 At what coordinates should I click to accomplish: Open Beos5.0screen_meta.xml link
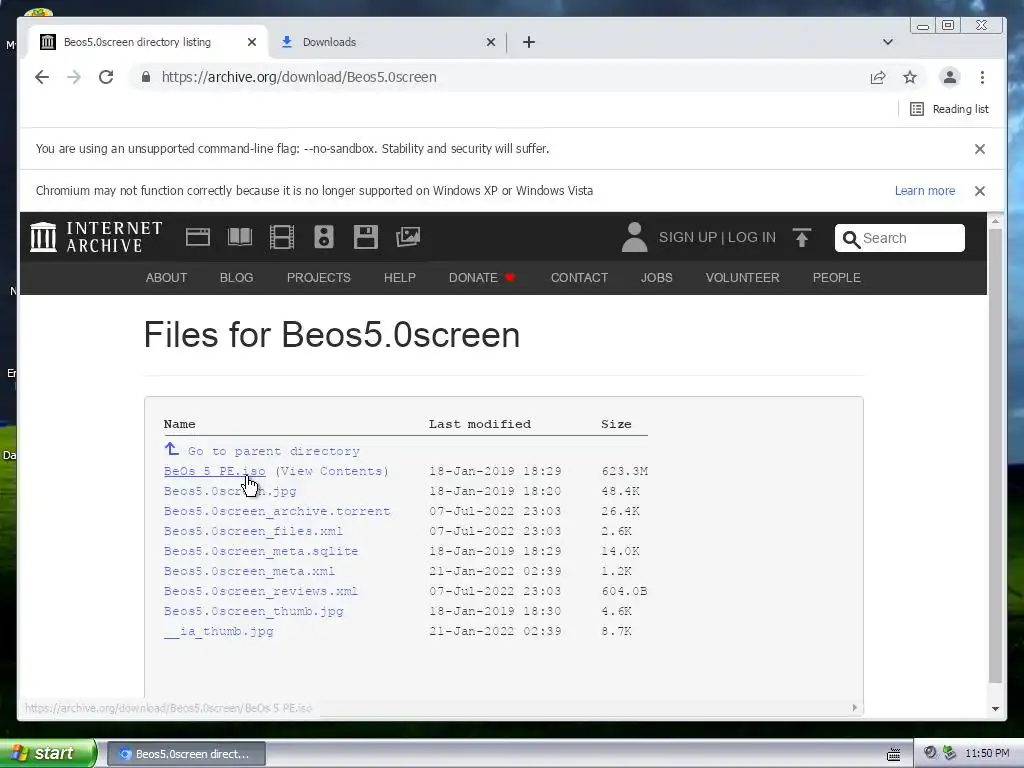pos(249,571)
